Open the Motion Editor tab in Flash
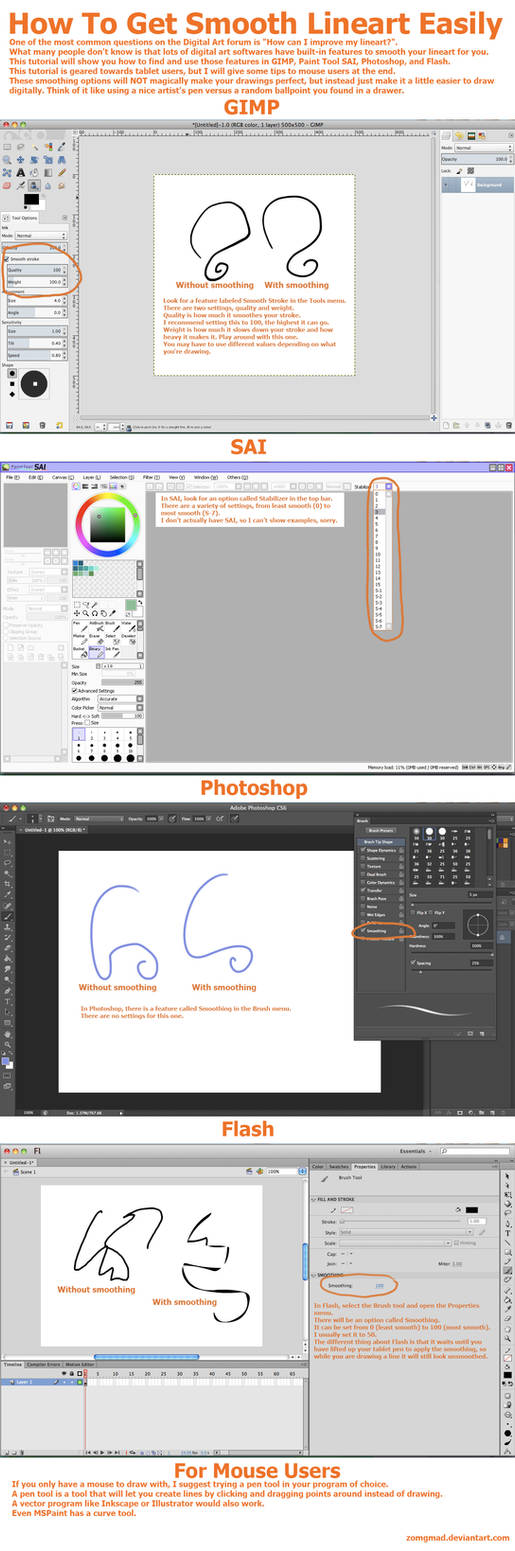This screenshot has width=515, height=1551. [x=80, y=1363]
